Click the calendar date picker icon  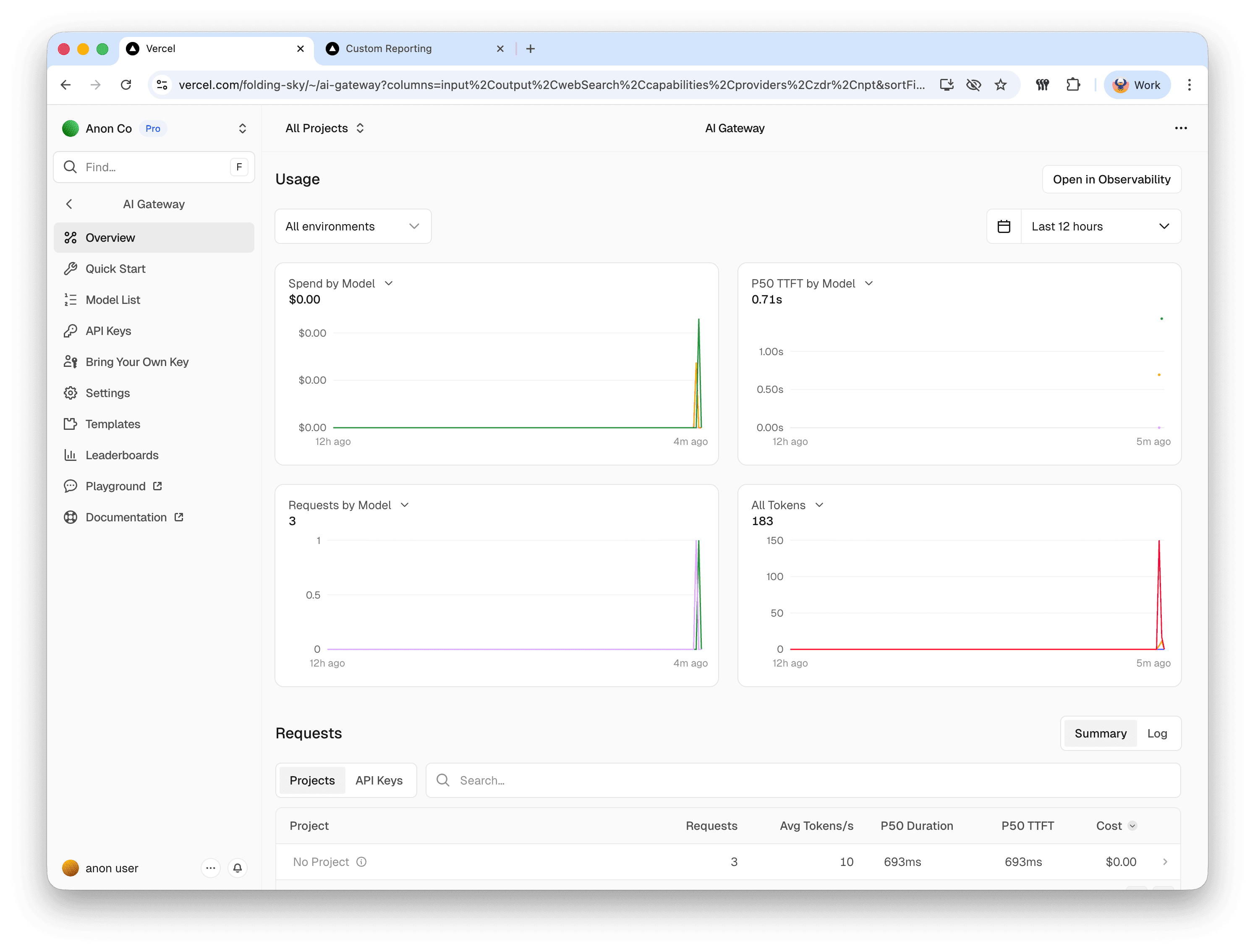click(x=1004, y=226)
